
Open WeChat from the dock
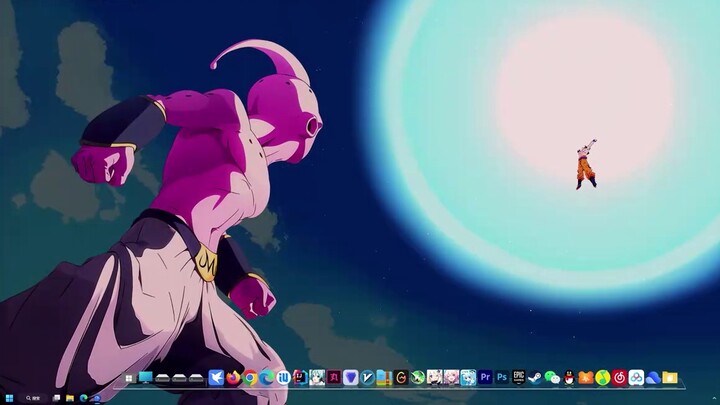point(552,377)
